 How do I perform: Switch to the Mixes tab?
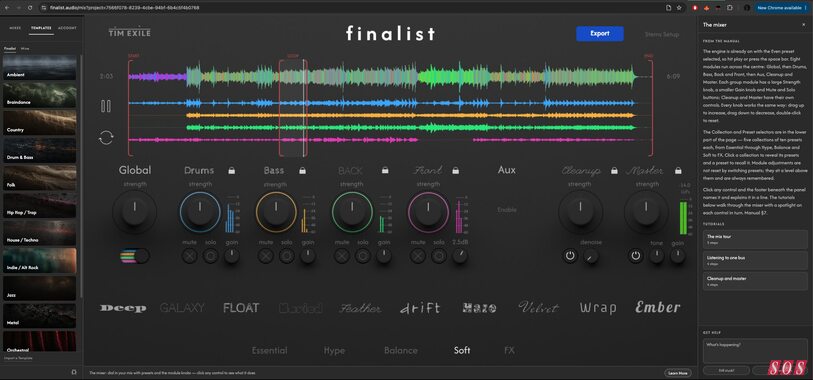(15, 28)
